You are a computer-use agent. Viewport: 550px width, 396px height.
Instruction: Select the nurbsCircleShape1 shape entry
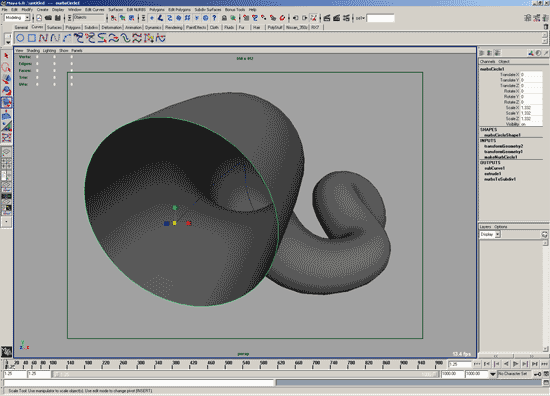click(502, 135)
